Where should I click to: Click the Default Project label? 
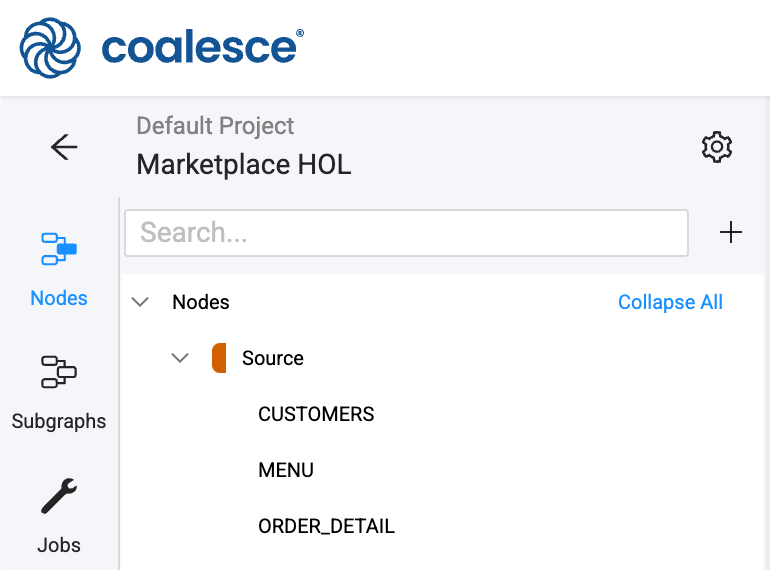[215, 126]
